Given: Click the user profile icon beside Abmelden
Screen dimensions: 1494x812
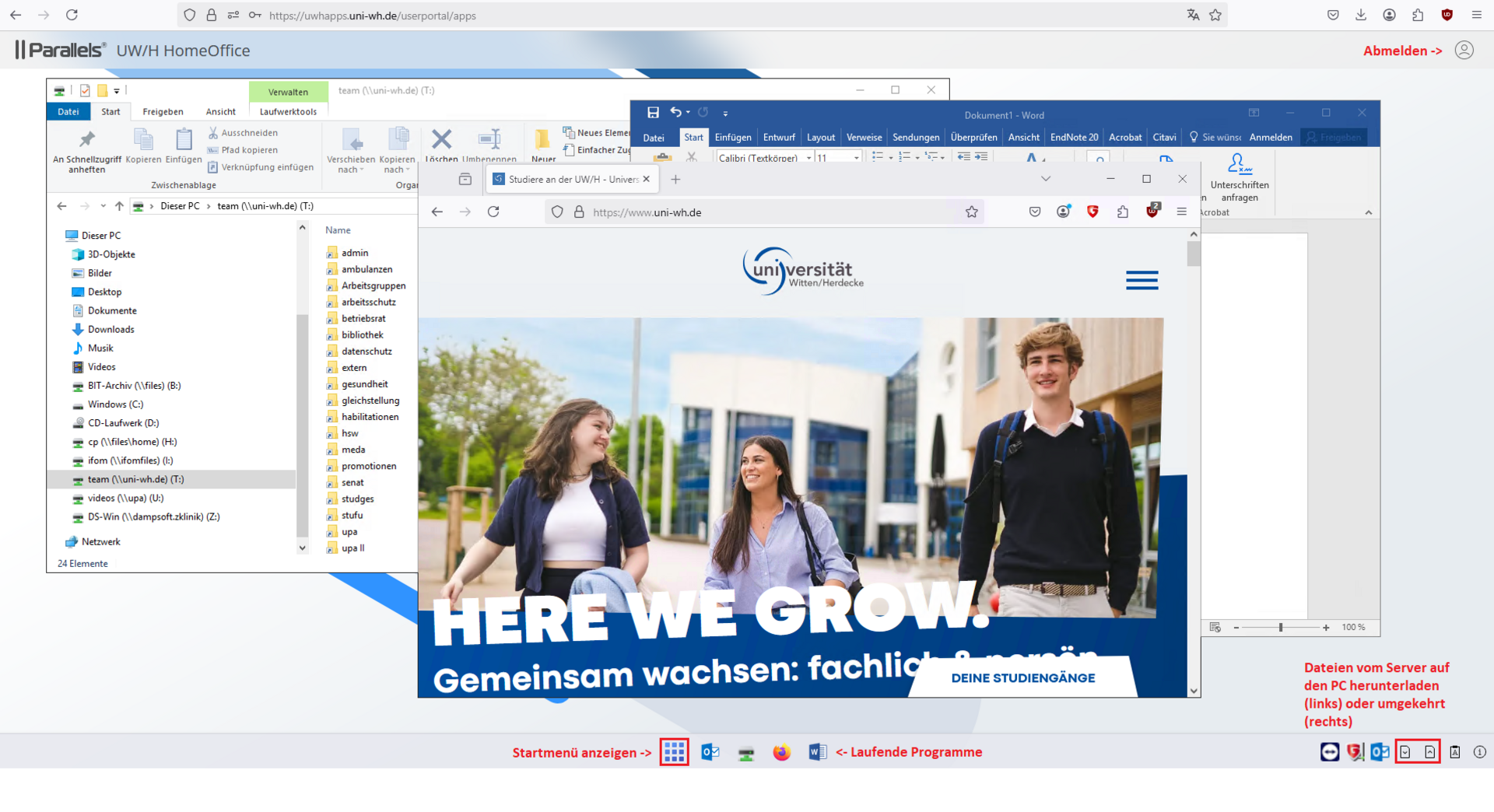Looking at the screenshot, I should tap(1464, 51).
